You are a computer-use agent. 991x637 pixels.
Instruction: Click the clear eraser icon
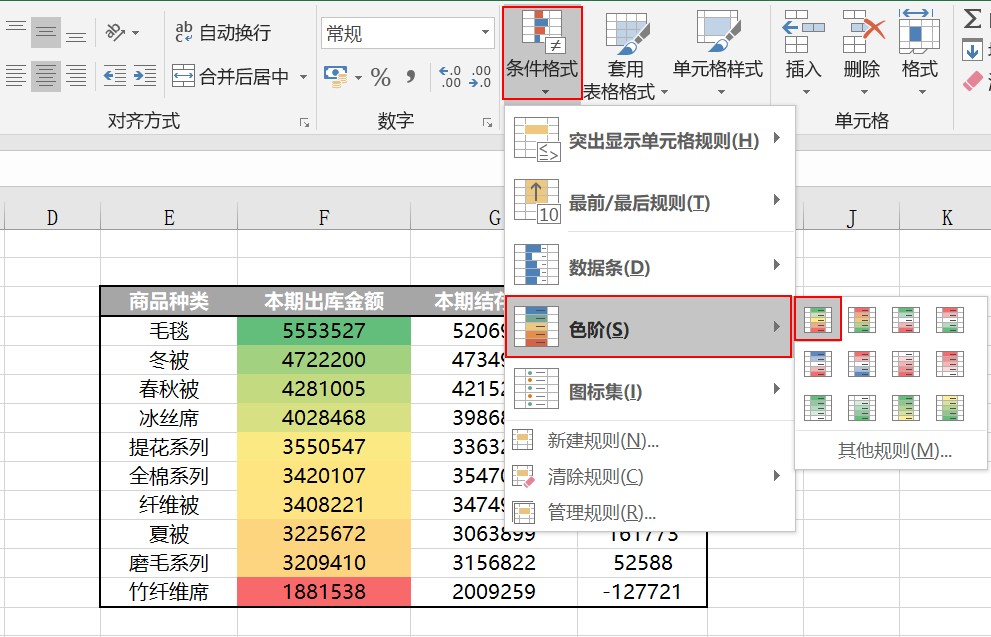pos(973,81)
